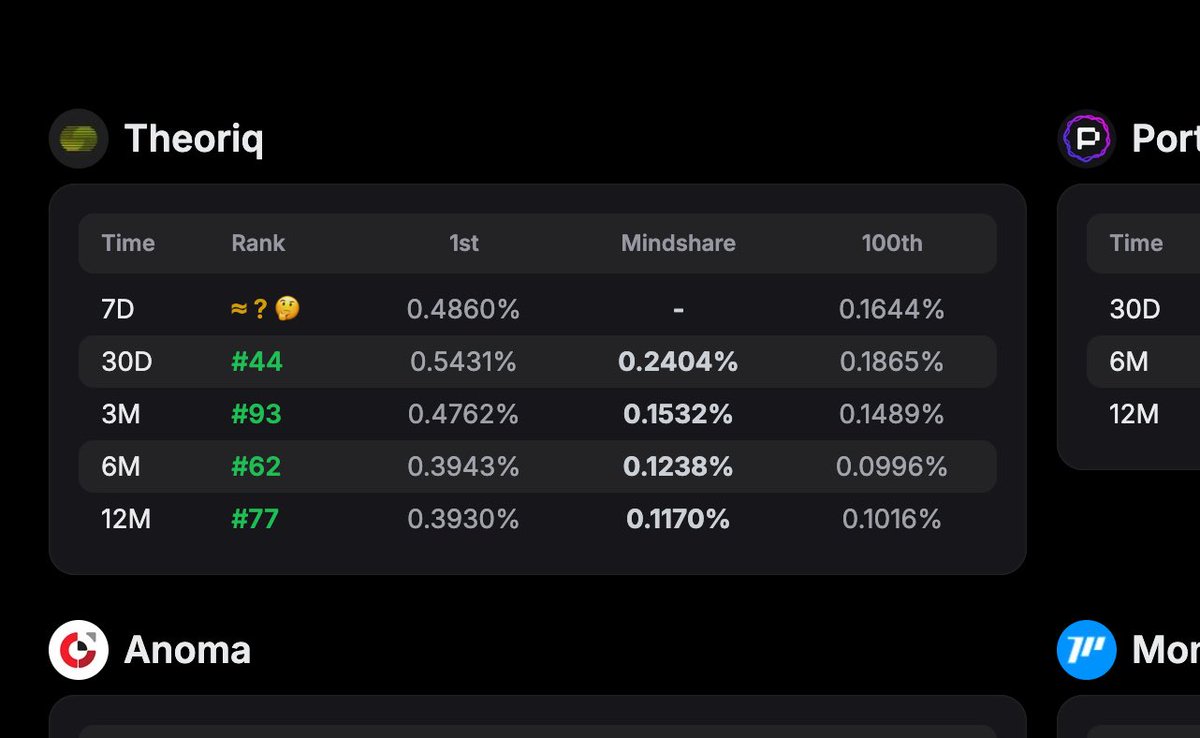The image size is (1200, 738).
Task: Select the 0.2404% mindshare value
Action: pyautogui.click(x=678, y=362)
